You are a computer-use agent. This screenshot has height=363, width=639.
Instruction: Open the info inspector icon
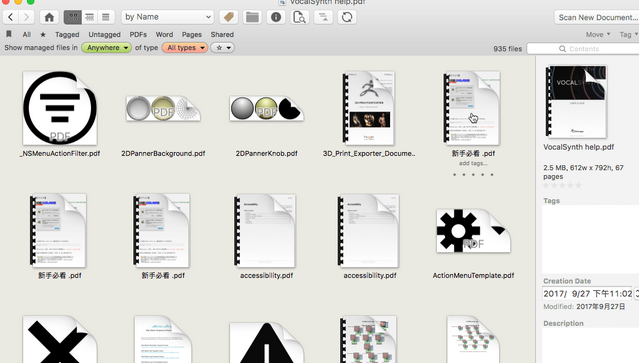[x=276, y=17]
